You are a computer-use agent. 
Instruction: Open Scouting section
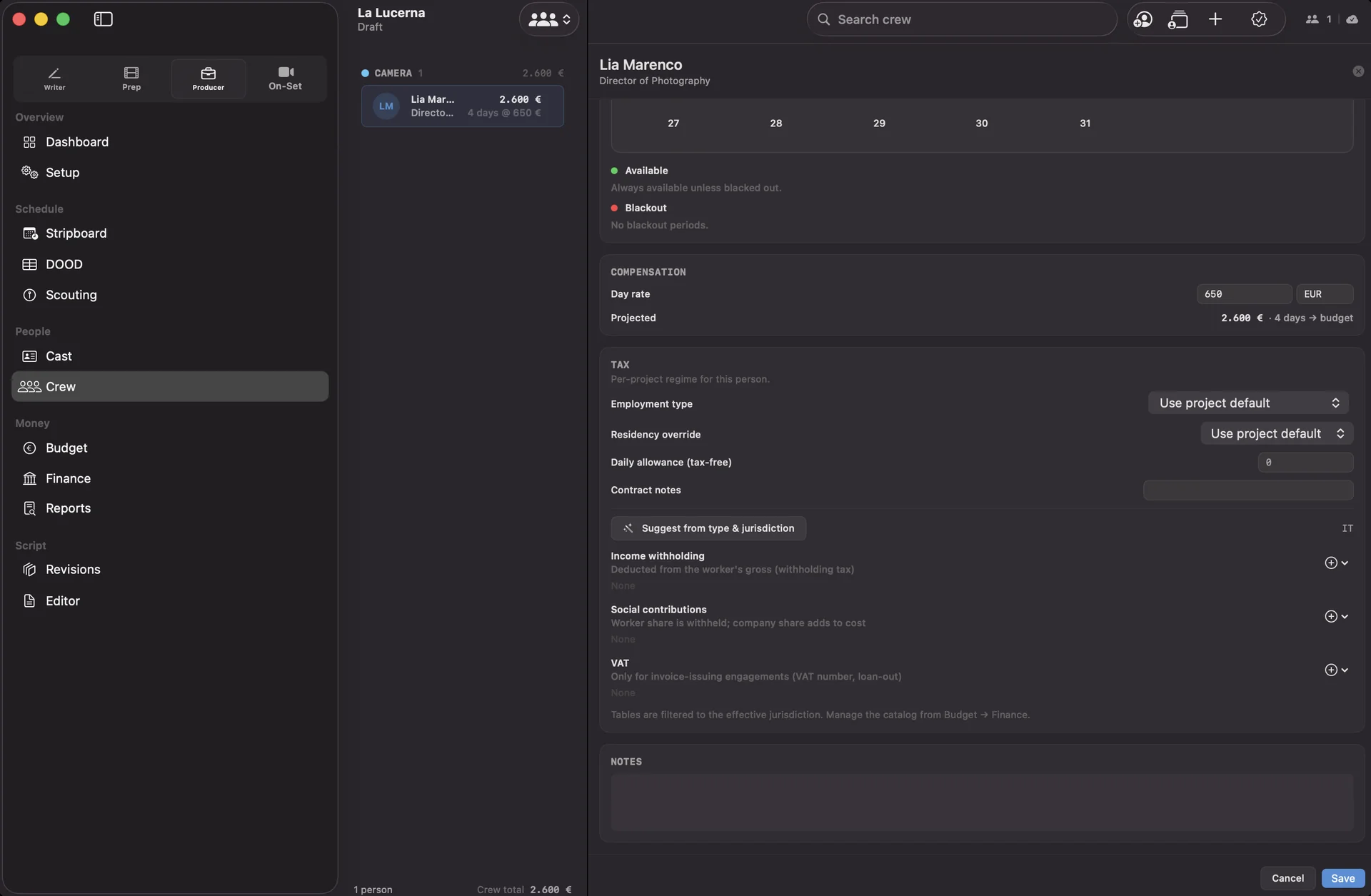click(170, 295)
